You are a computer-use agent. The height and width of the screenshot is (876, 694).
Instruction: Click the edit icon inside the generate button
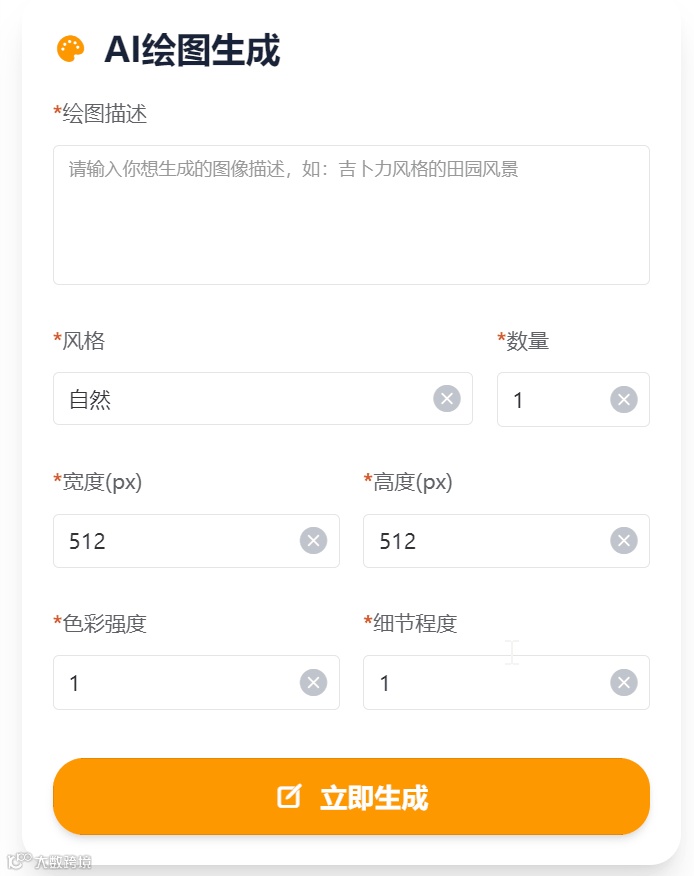point(290,796)
